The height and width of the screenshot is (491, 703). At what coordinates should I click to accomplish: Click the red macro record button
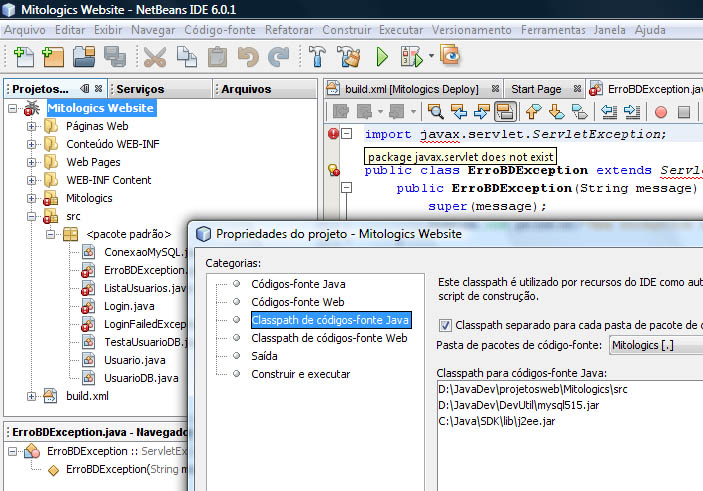coord(660,112)
